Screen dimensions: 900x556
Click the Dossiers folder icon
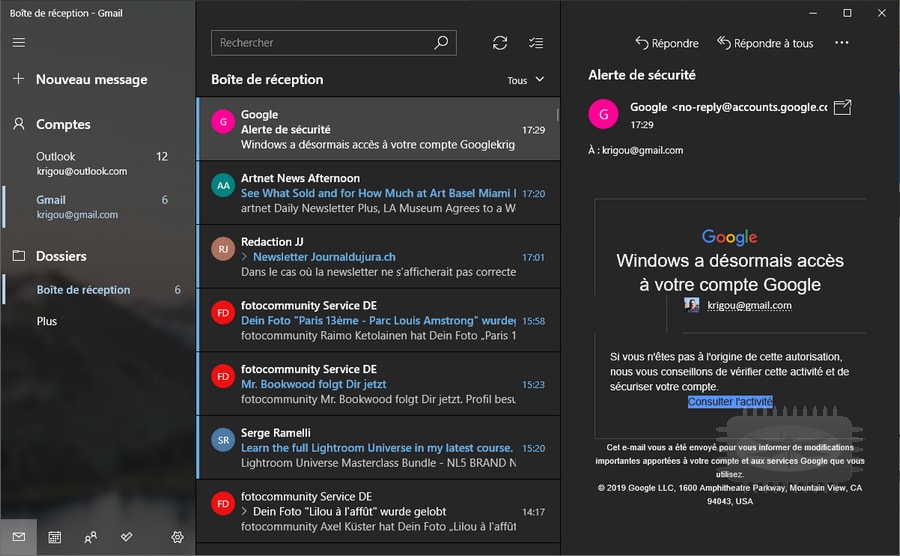click(x=19, y=256)
